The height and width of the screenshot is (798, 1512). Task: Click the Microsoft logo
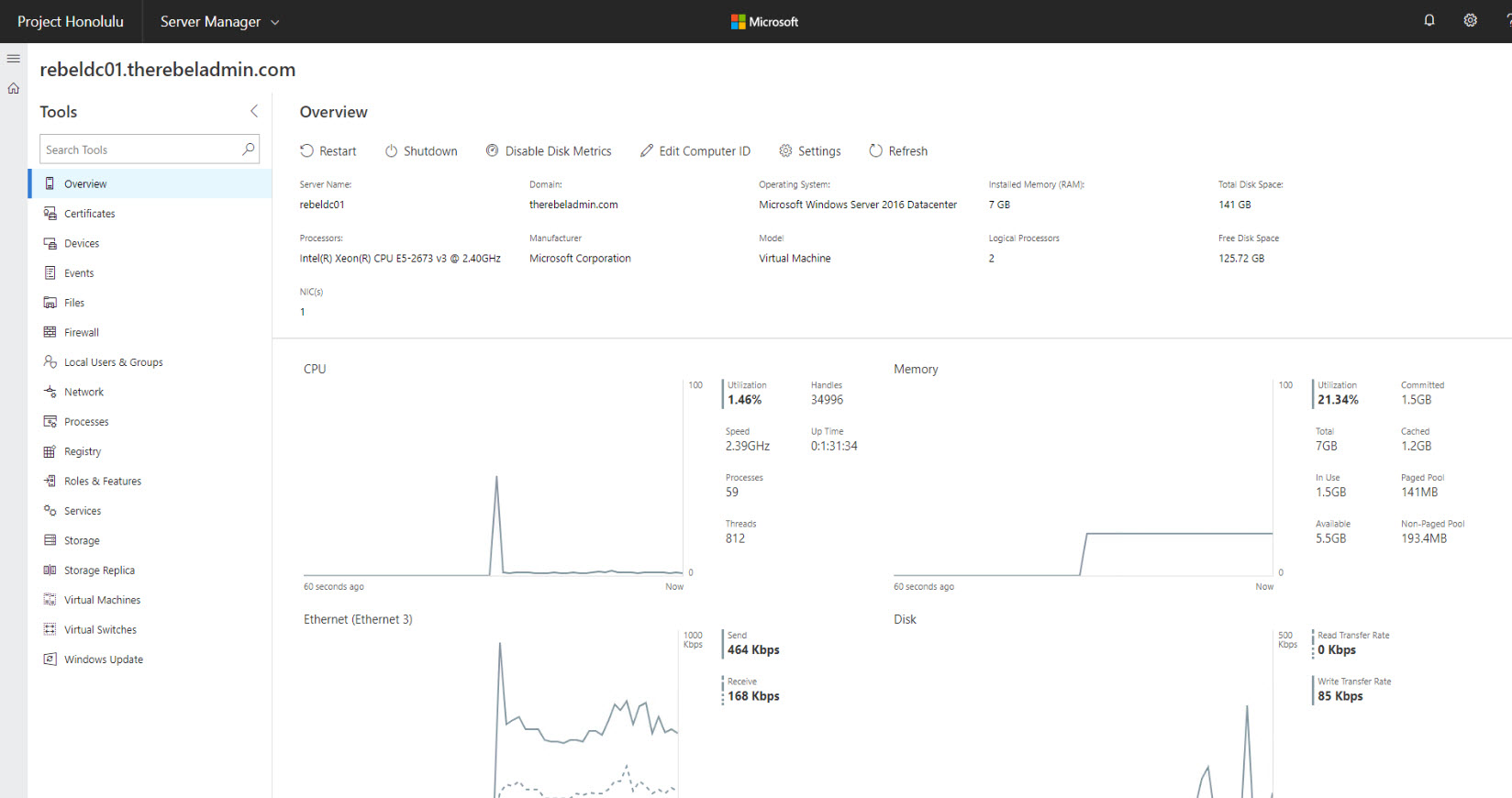click(764, 21)
